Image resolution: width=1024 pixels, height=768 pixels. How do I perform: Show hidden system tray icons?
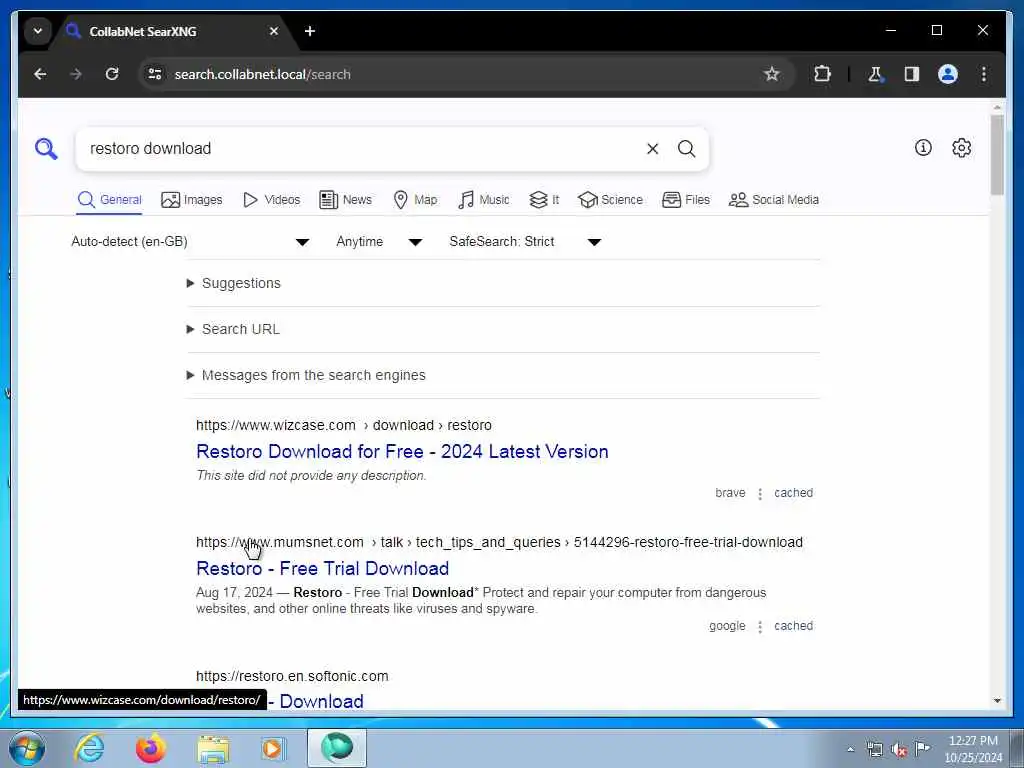(850, 750)
